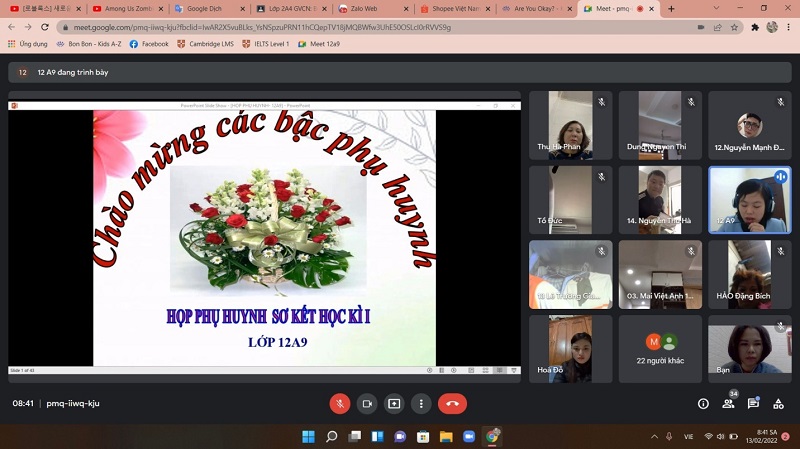Viewport: 800px width, 449px height.
Task: Open Meet's more options menu
Action: [x=421, y=403]
